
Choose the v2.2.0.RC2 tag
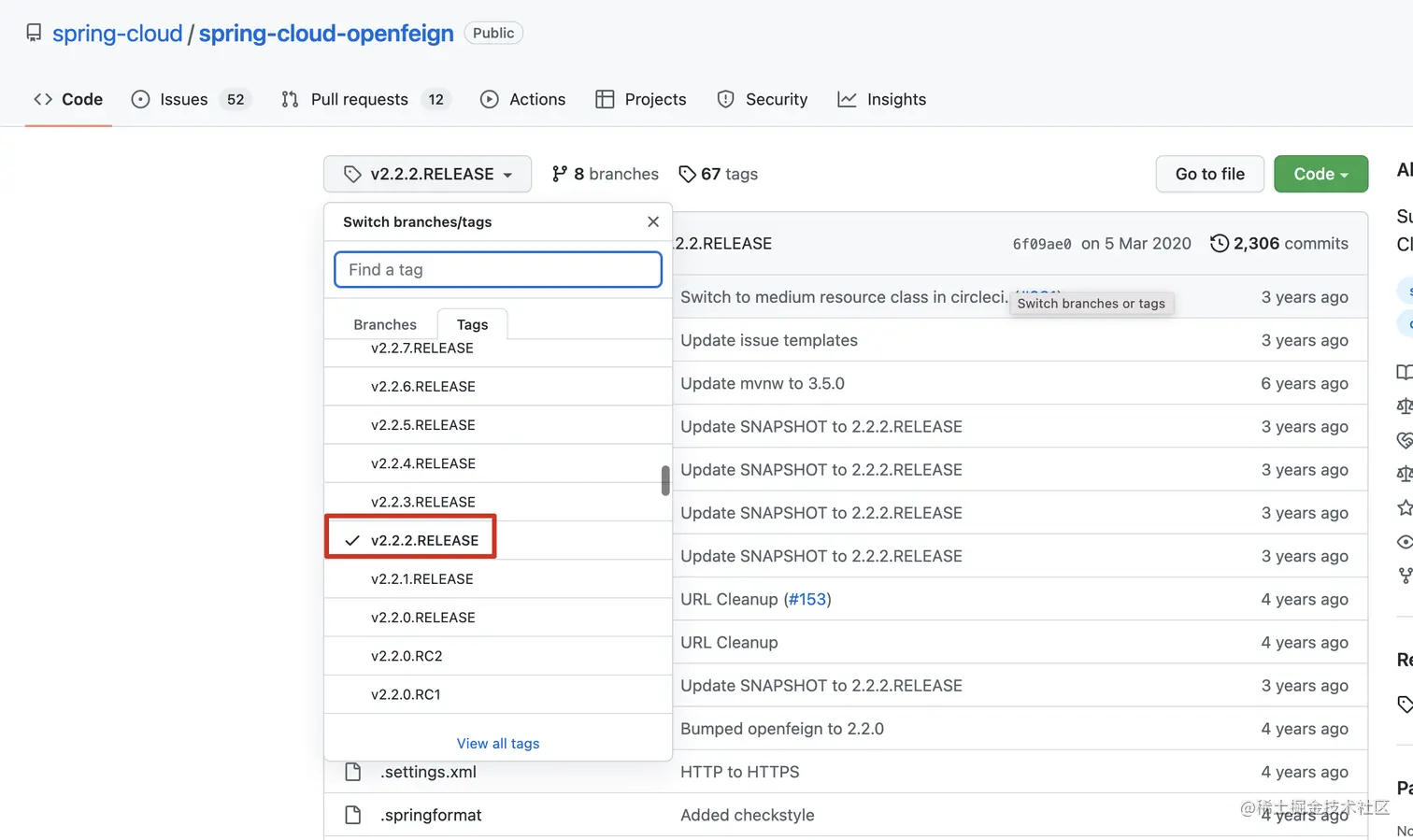click(x=407, y=656)
